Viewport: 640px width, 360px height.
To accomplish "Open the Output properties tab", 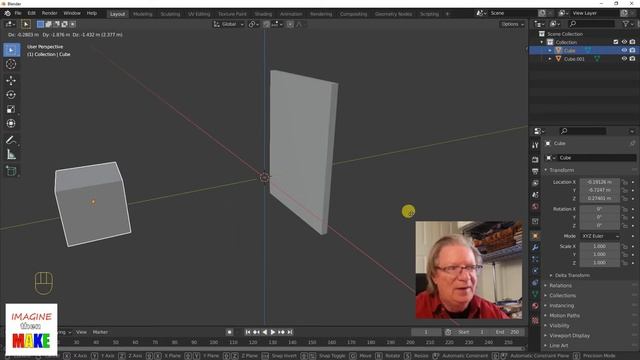I will pos(535,171).
